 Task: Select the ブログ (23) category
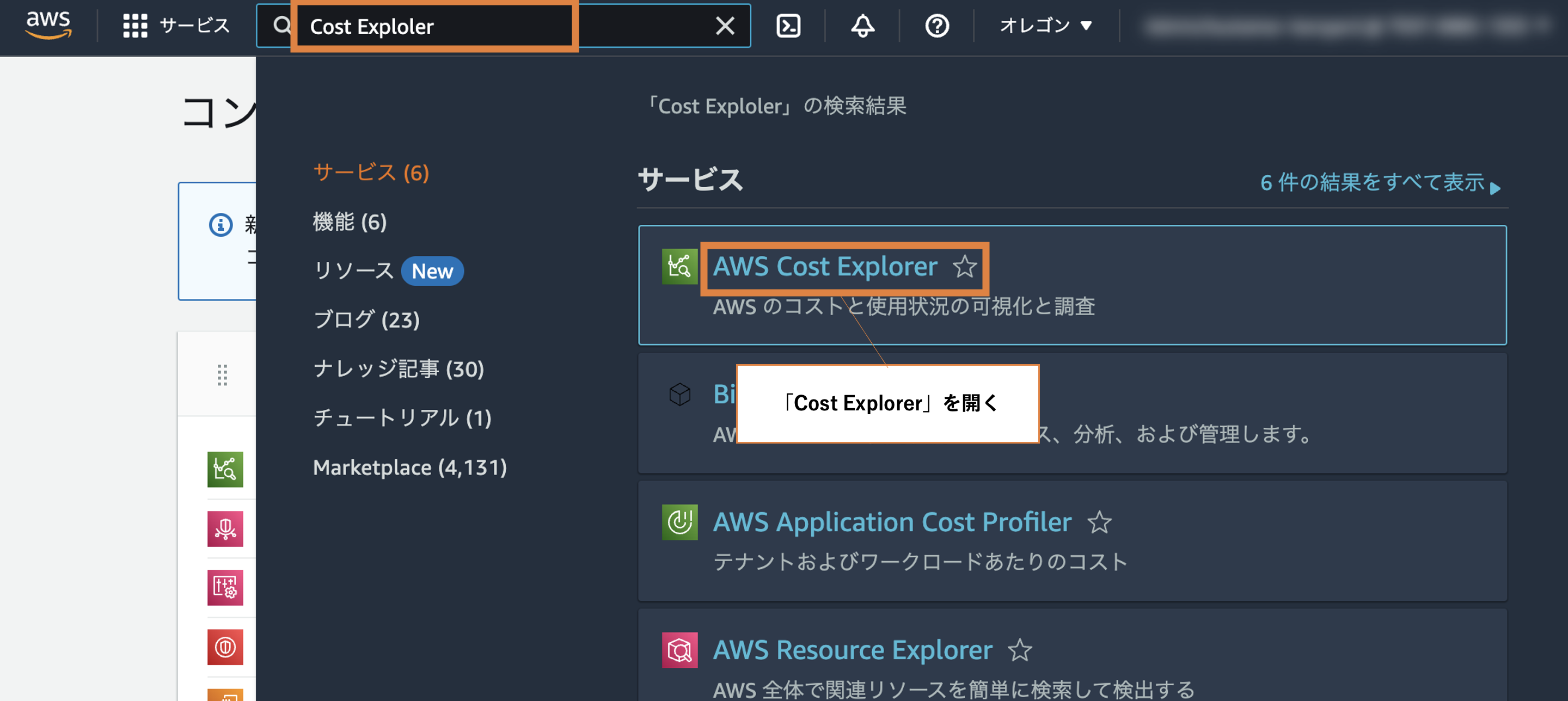[366, 319]
